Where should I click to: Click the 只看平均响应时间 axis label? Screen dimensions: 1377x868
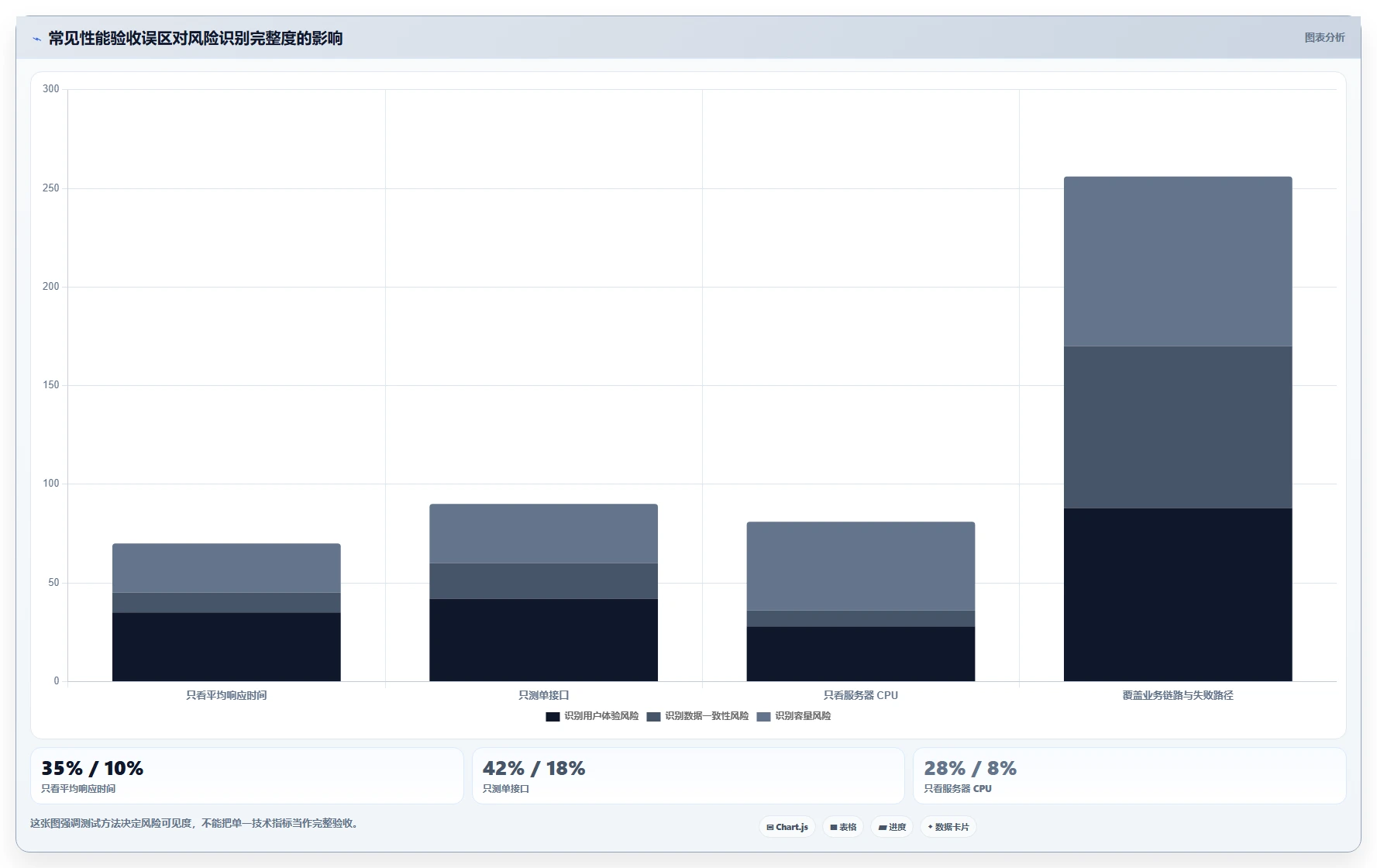226,695
